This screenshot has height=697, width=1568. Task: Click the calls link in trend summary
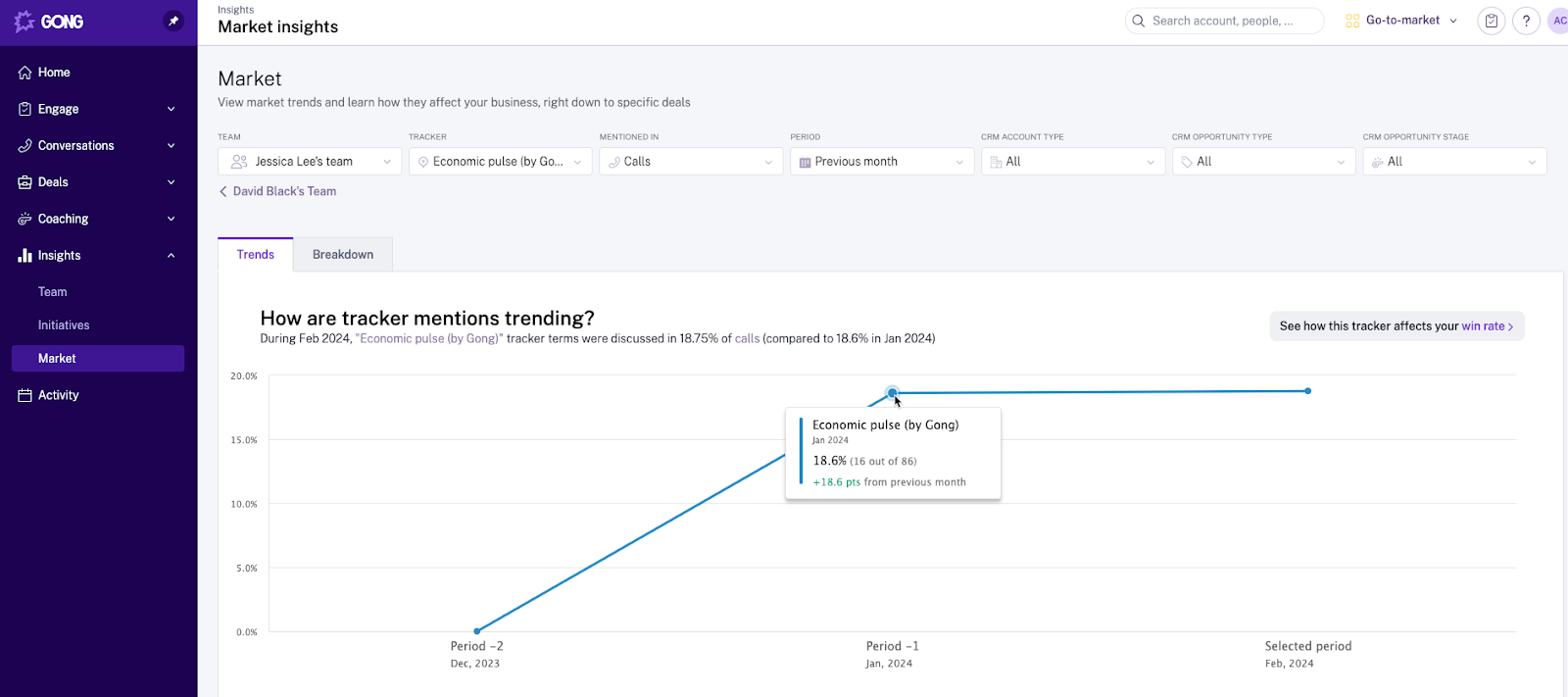tap(747, 338)
